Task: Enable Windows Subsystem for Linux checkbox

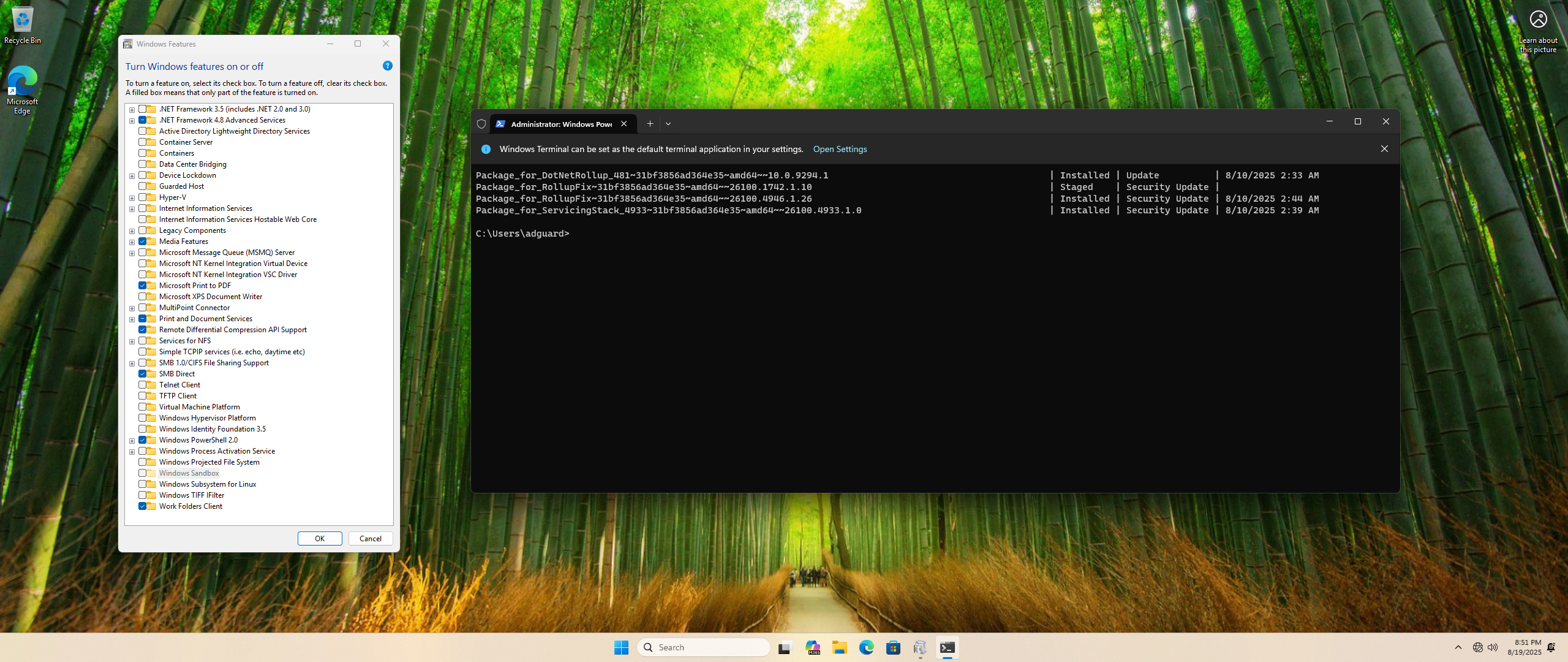Action: pyautogui.click(x=142, y=484)
